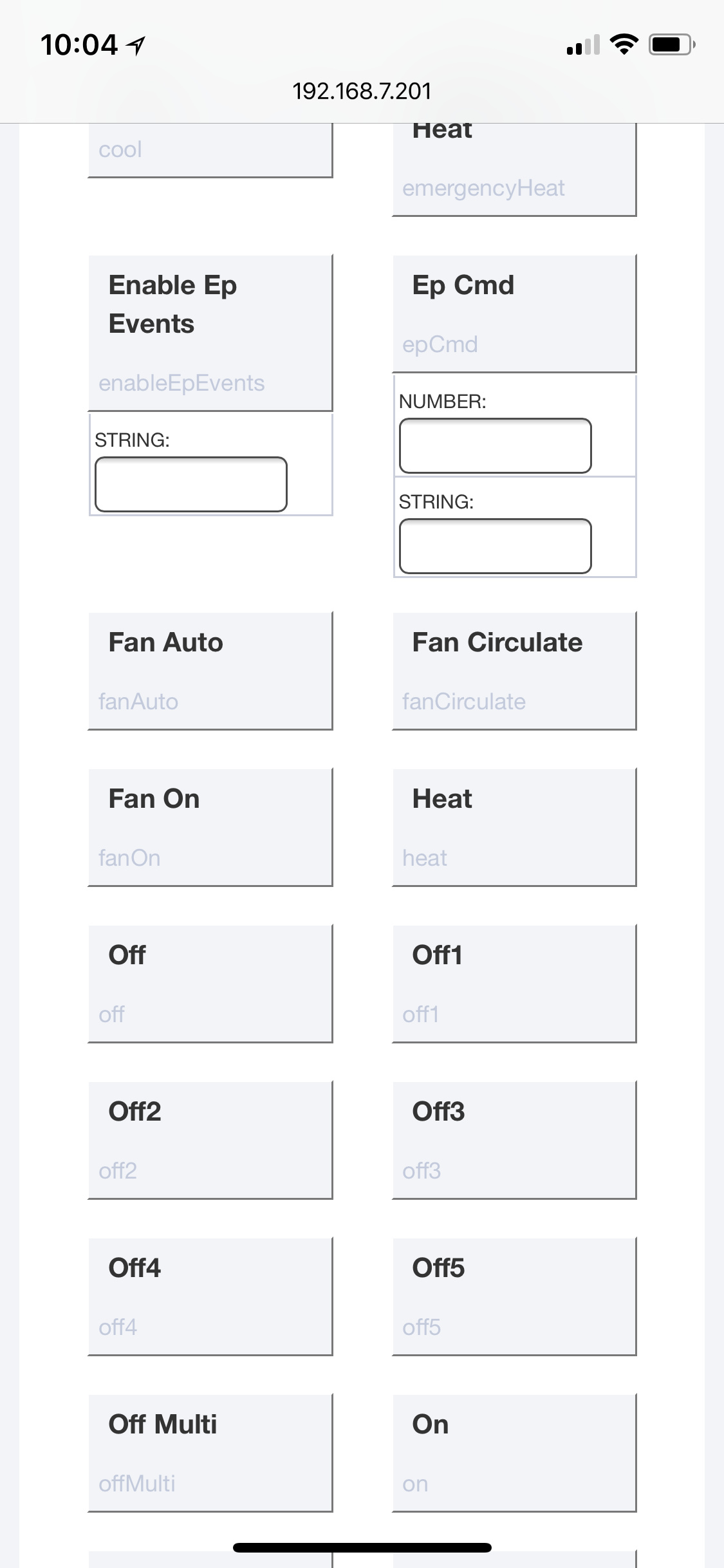Focus the STRING field under Enable Ep Events
724x1568 pixels.
tap(191, 484)
